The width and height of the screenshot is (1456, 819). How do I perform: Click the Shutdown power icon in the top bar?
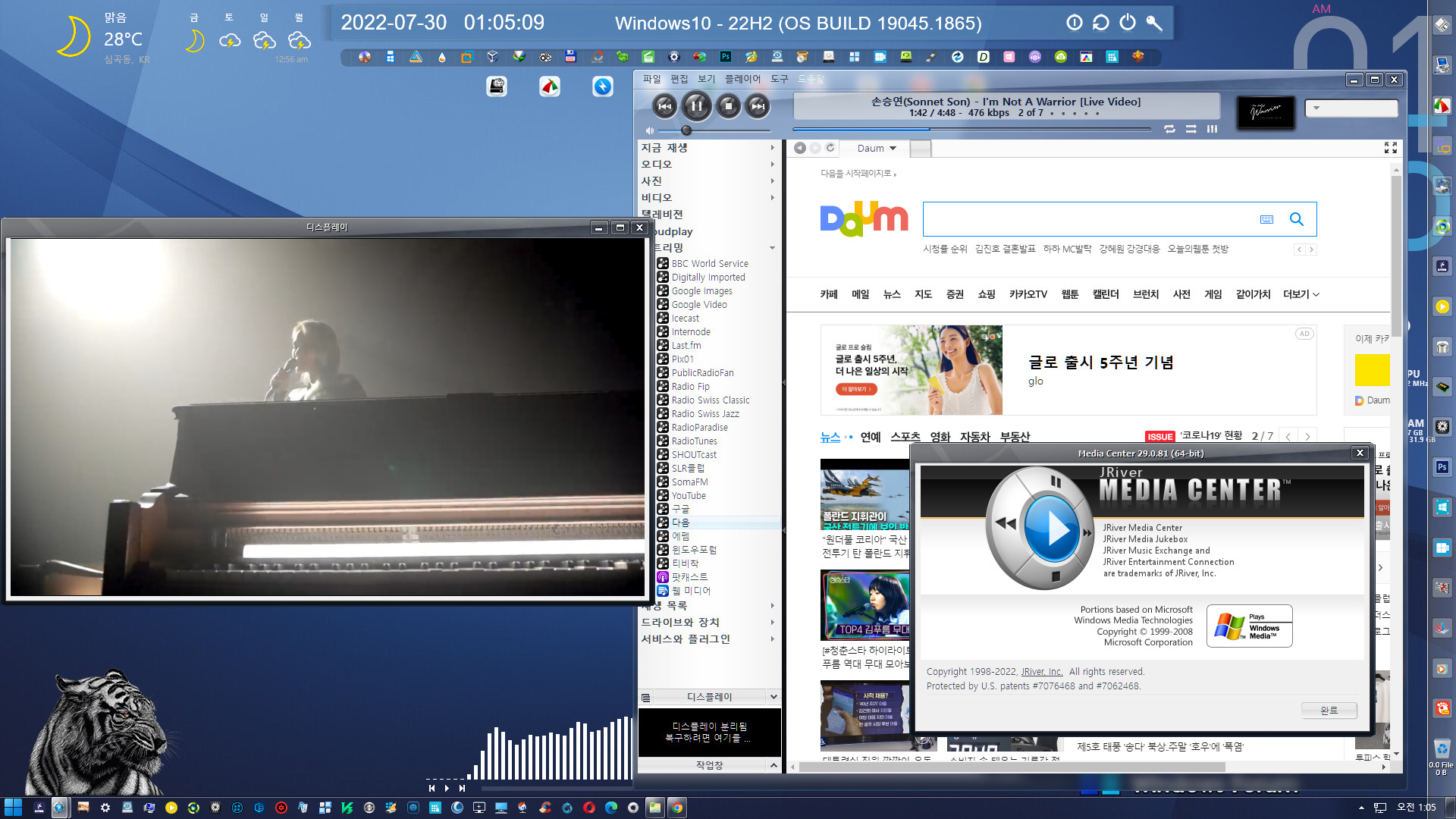click(1128, 23)
